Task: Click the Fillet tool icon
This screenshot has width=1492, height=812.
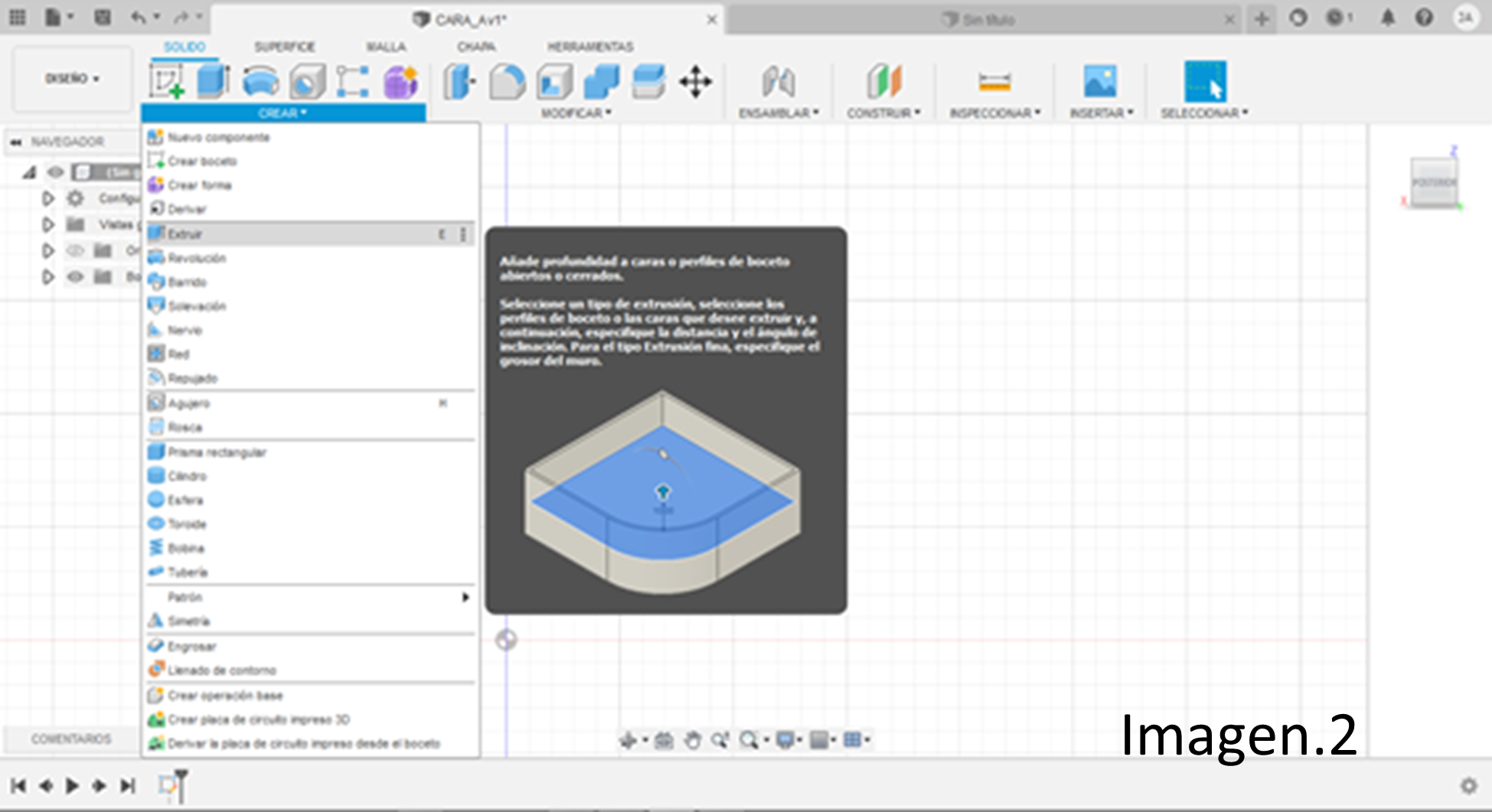Action: pos(507,82)
